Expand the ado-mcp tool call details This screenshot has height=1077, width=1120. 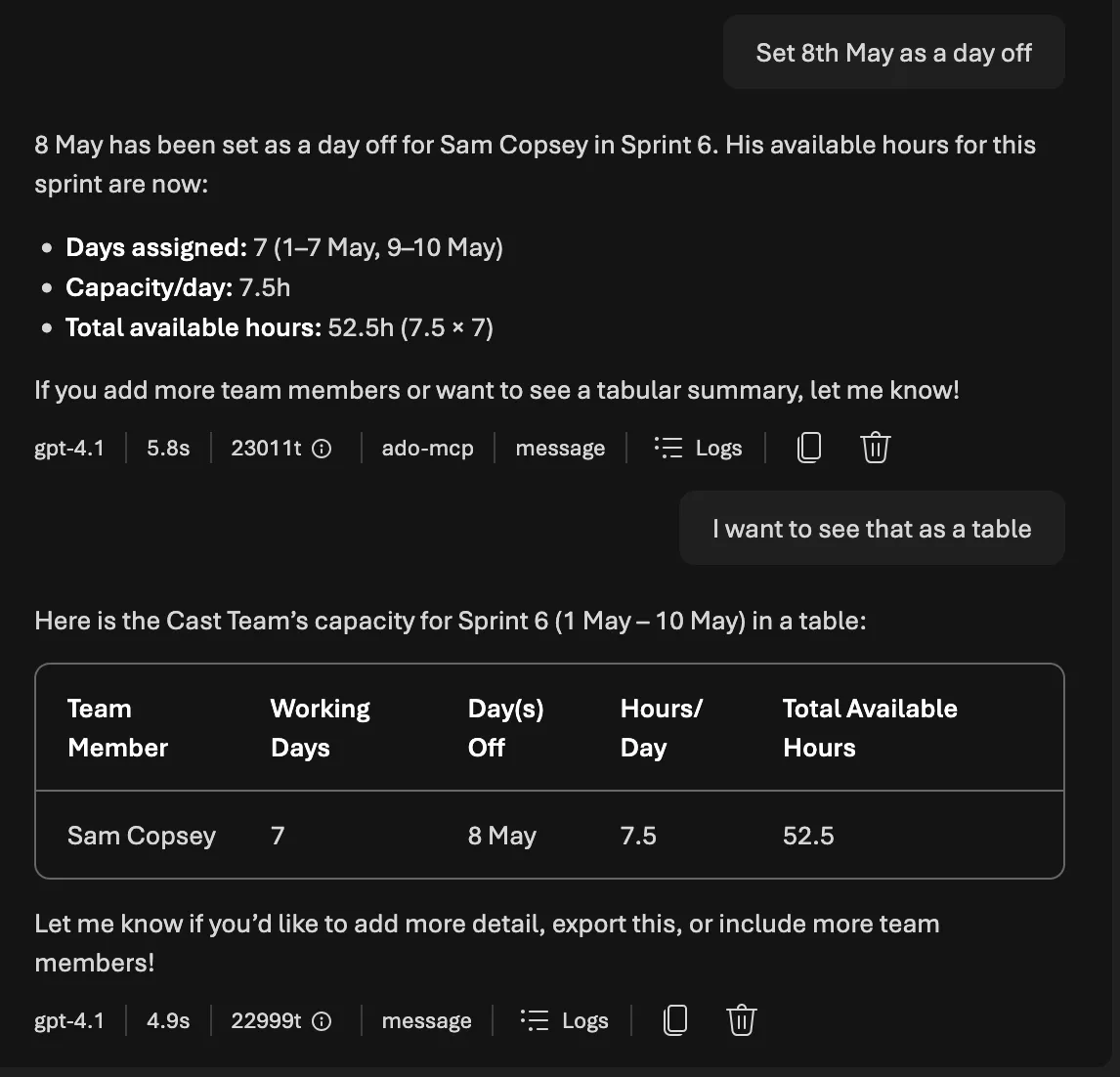pos(427,447)
